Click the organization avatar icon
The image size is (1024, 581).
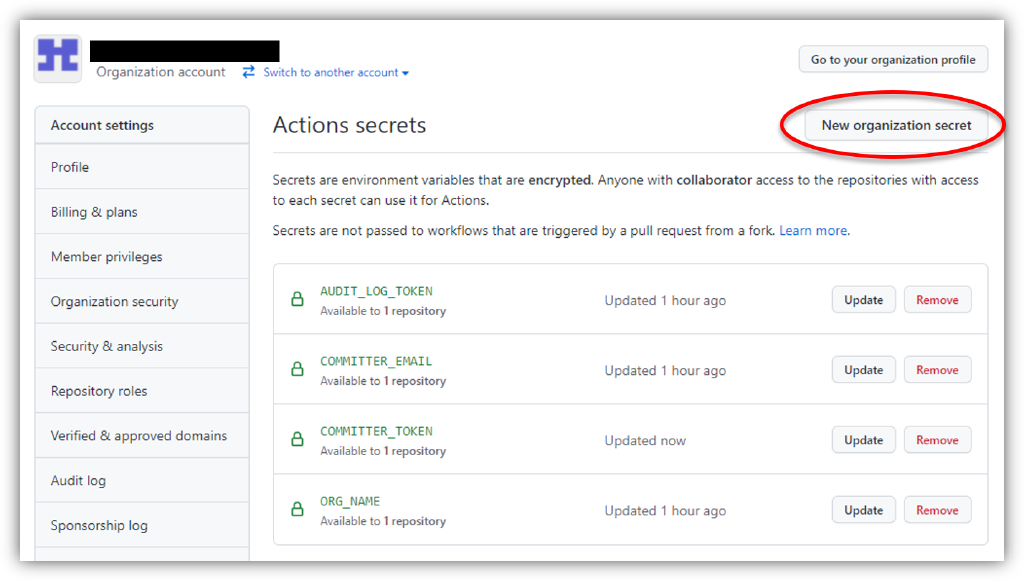(56, 58)
